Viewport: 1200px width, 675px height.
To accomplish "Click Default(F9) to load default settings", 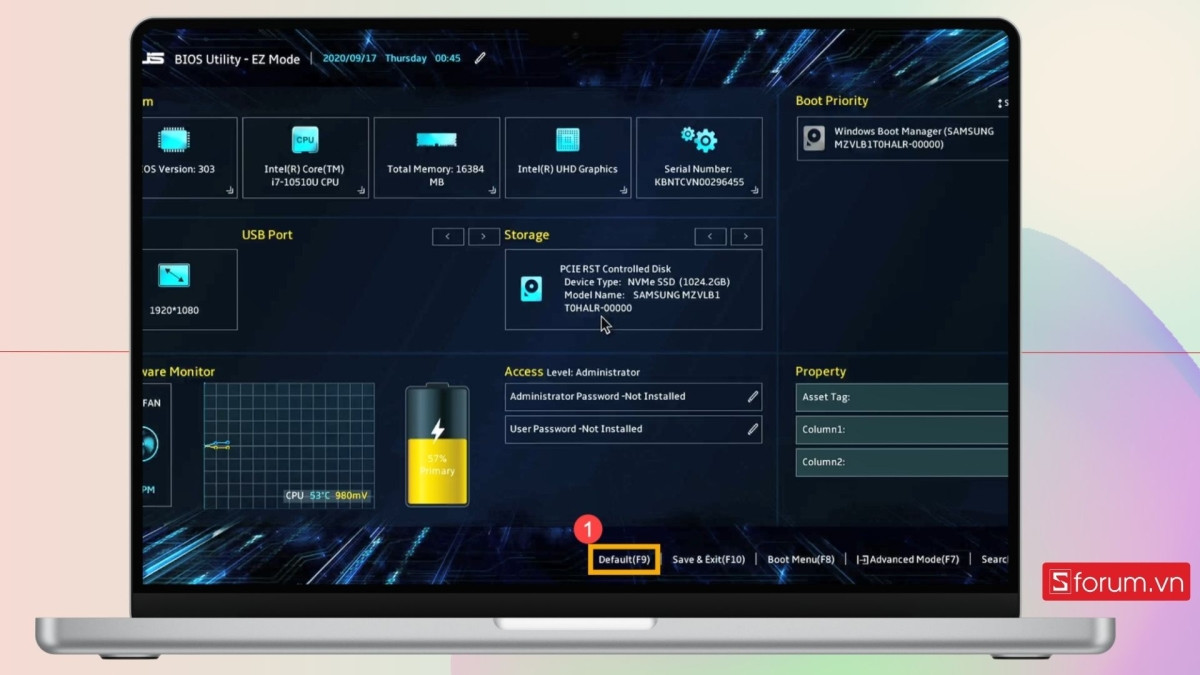I will (624, 559).
